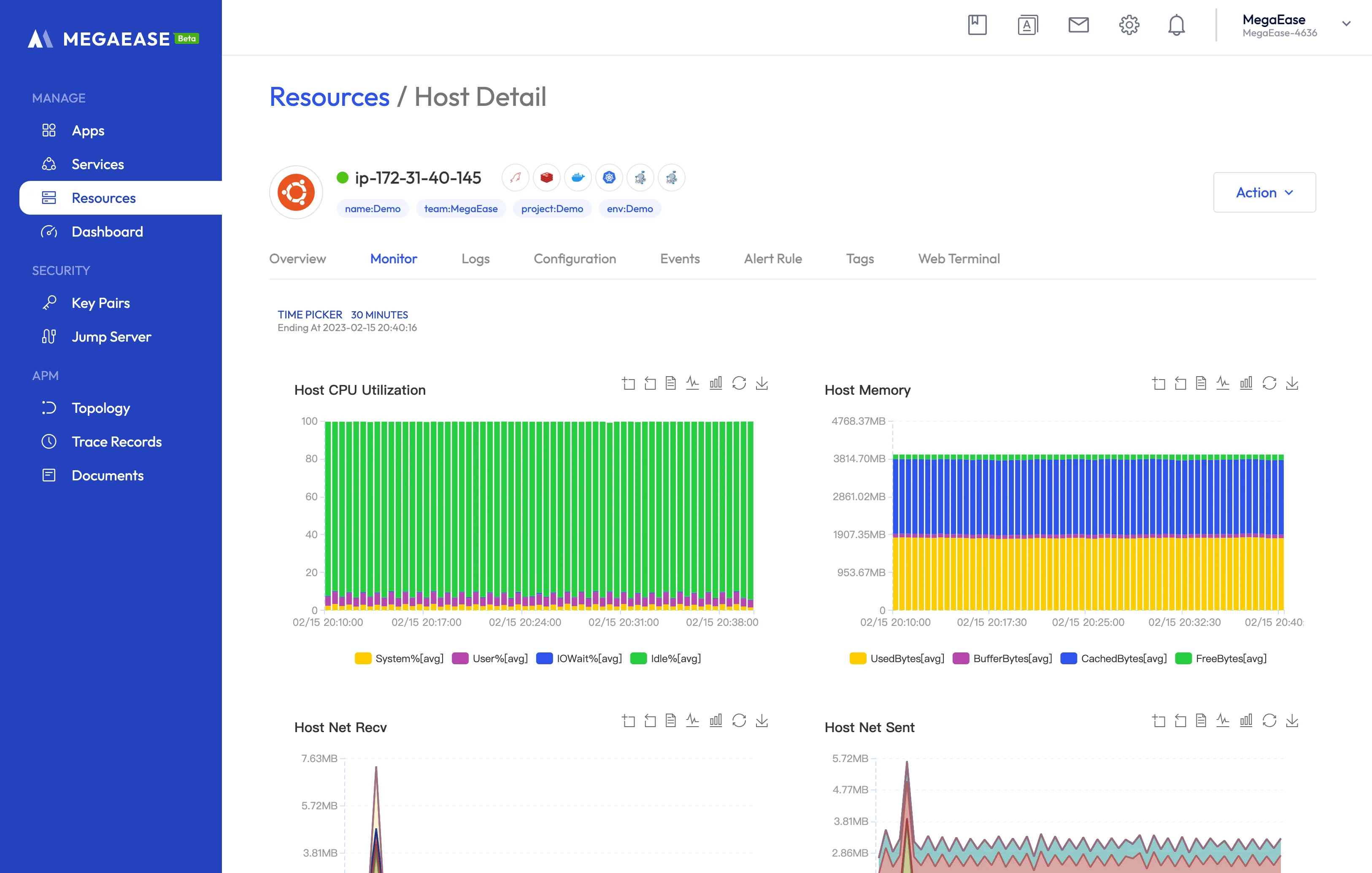Open data view for Host Net Sent
Image resolution: width=1372 pixels, height=873 pixels.
coord(1201,720)
